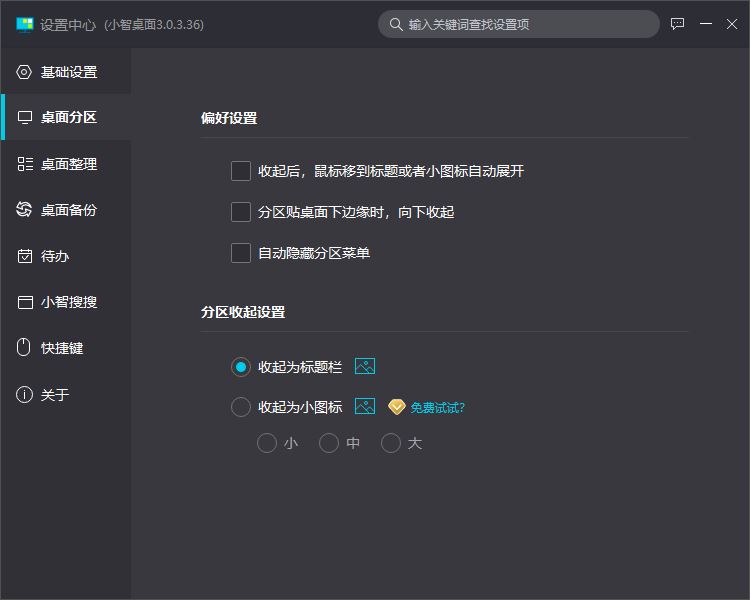
Task: Open the 待办 section
Action: (x=66, y=256)
